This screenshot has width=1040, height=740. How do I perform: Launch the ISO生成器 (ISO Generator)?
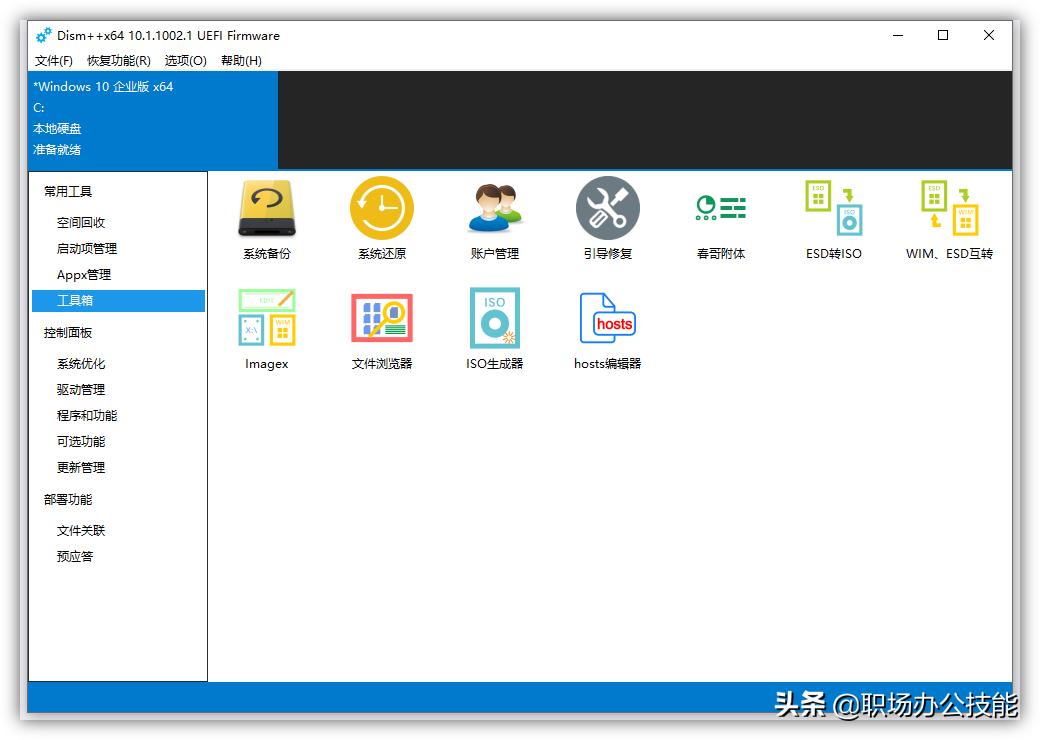pyautogui.click(x=494, y=328)
